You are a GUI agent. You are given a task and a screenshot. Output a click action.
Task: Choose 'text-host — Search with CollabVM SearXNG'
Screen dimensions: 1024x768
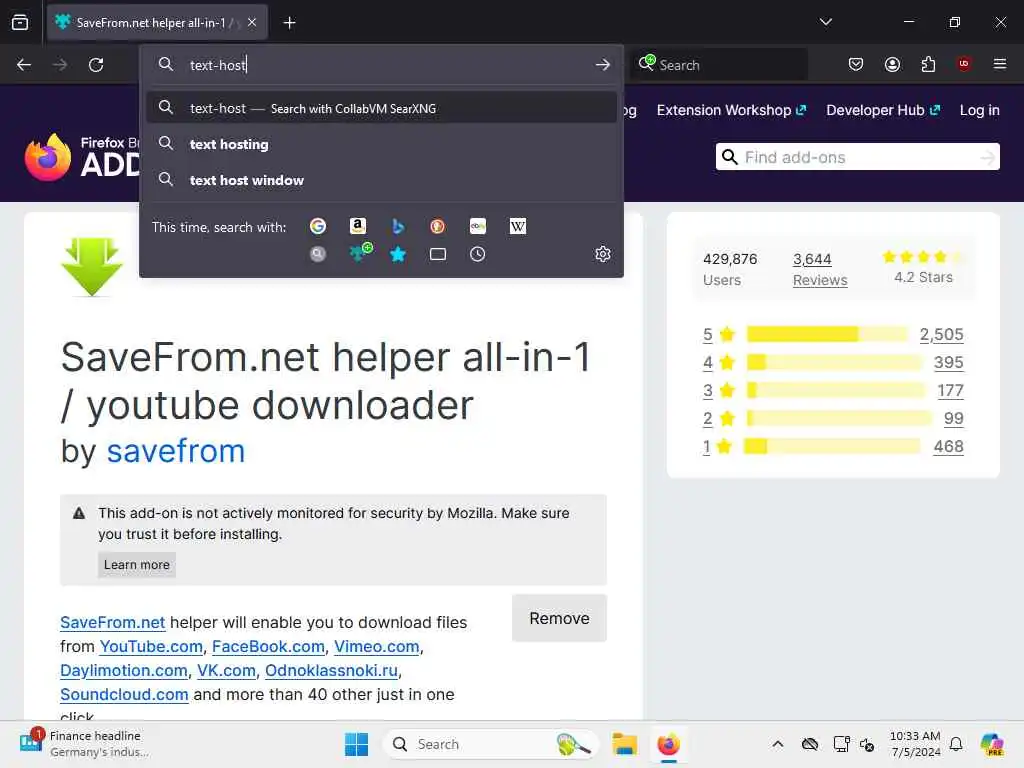[x=381, y=108]
